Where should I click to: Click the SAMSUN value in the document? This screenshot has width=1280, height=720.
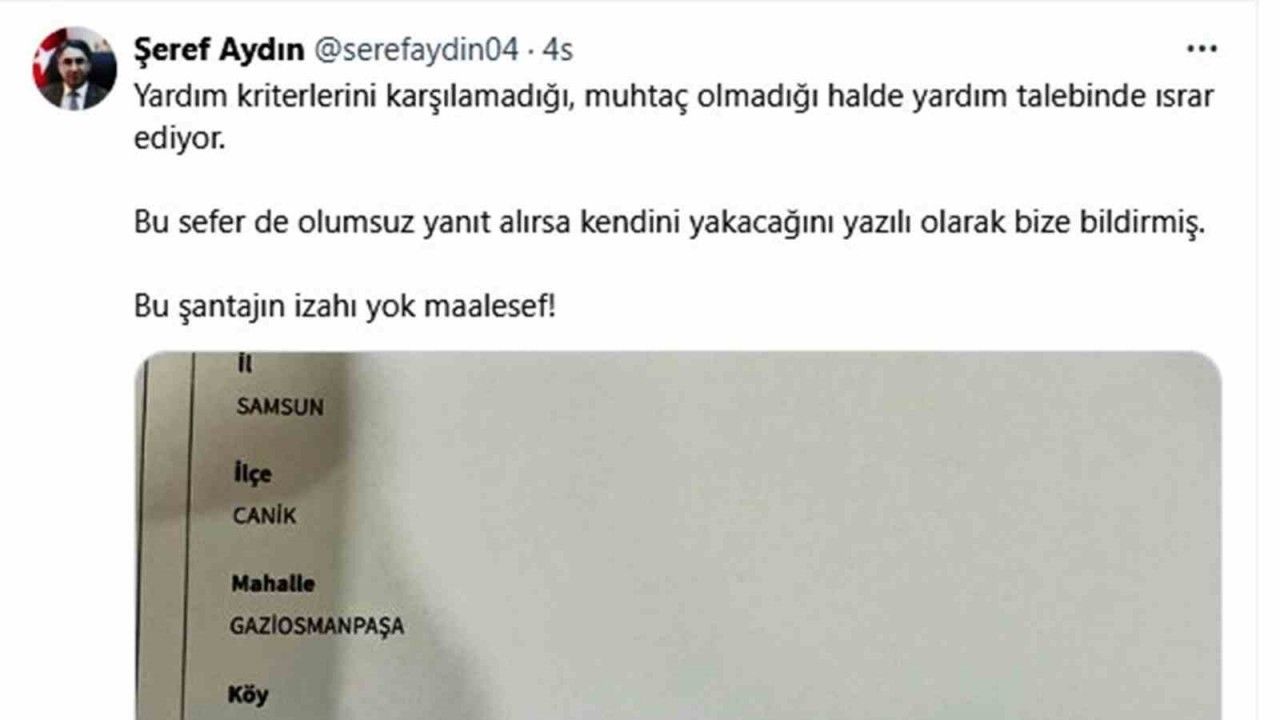point(280,407)
